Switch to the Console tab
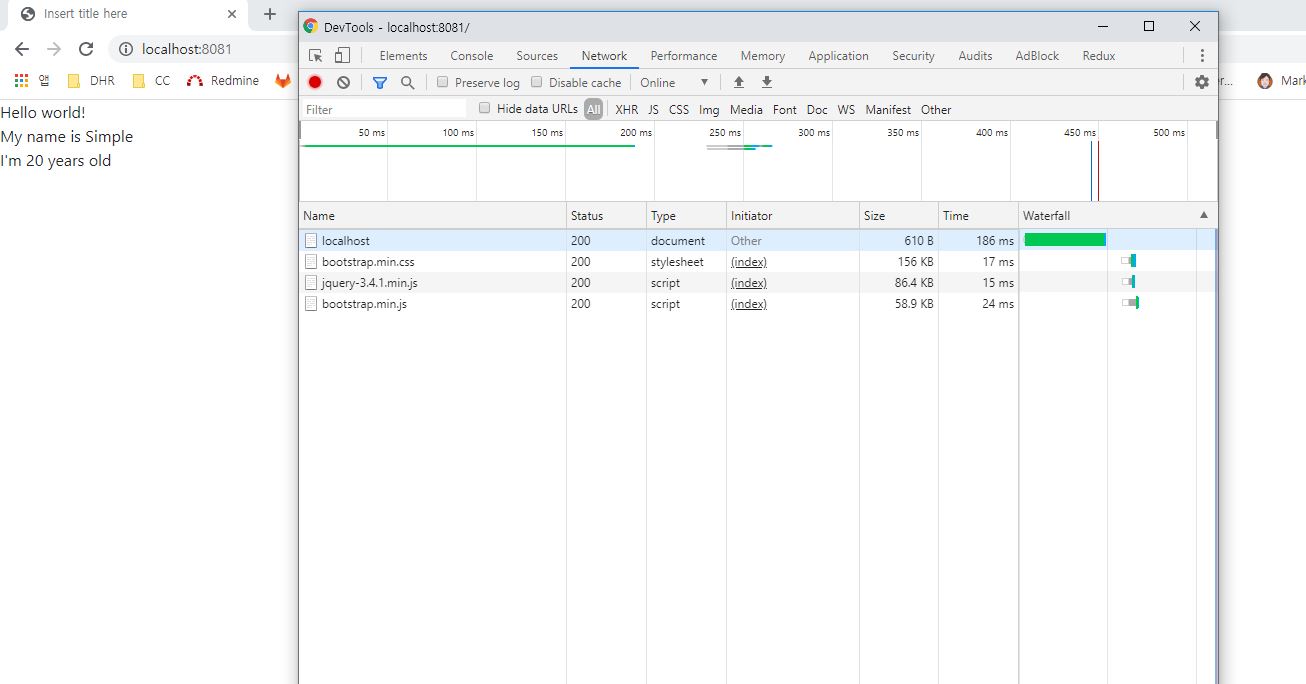 coord(471,56)
